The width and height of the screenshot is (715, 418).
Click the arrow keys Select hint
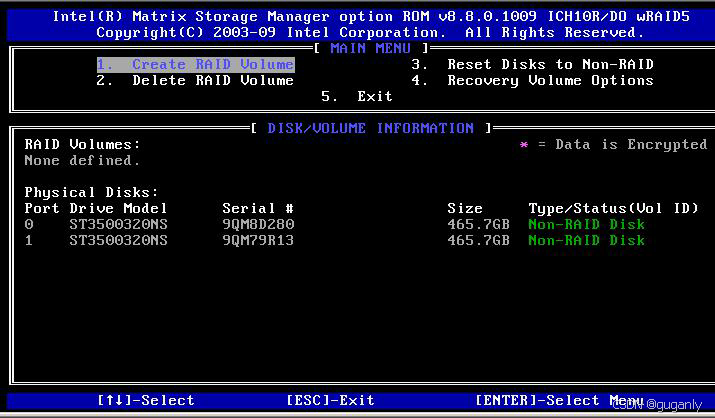coord(146,401)
